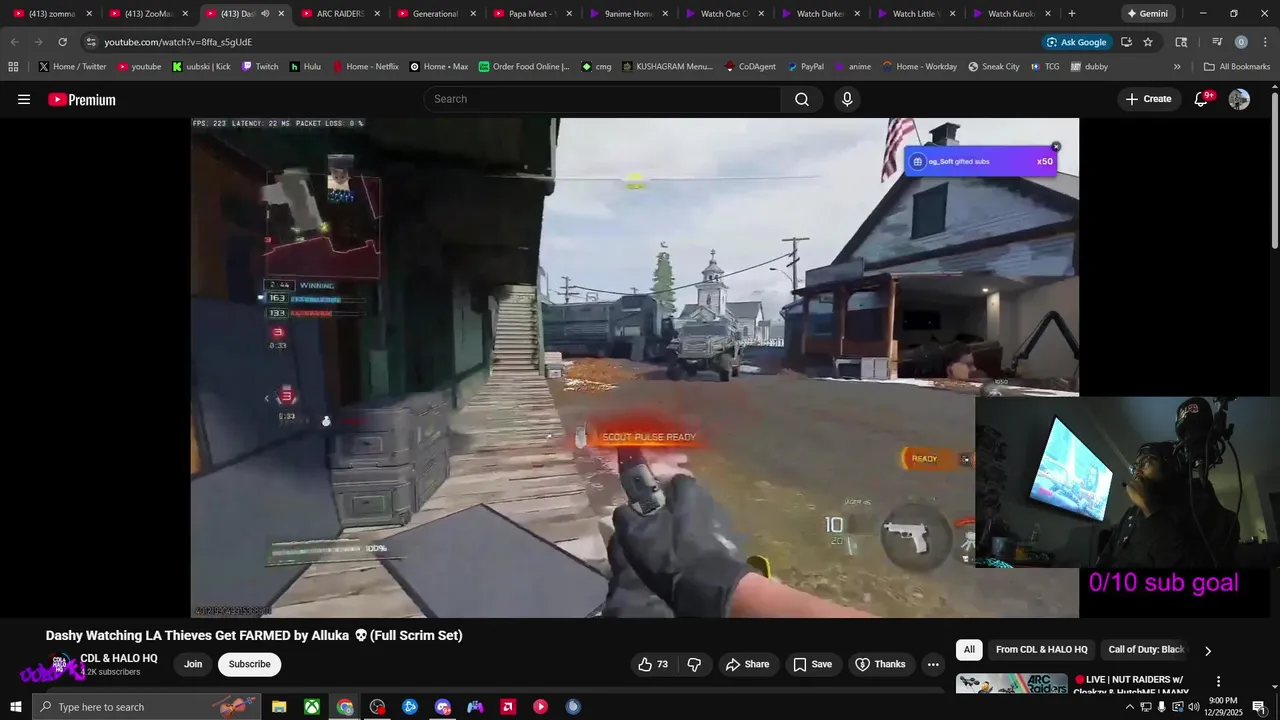Open Chrome apps grid in bookmarks bar
The height and width of the screenshot is (720, 1280).
(13, 67)
